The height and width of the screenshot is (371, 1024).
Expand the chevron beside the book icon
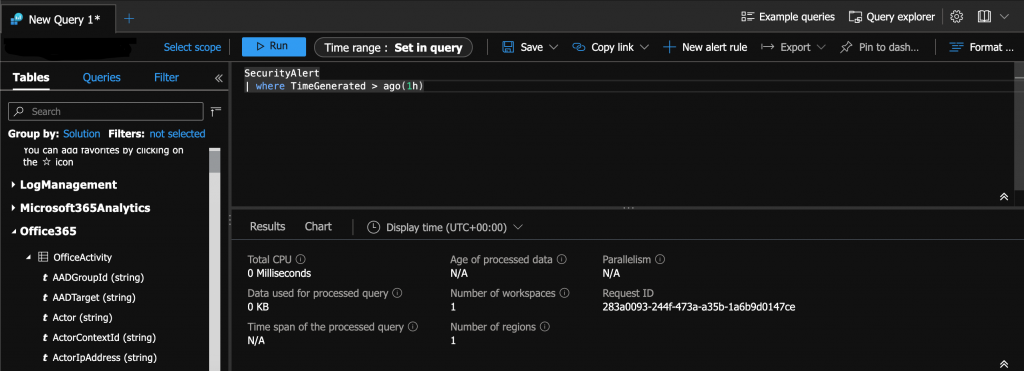1004,17
